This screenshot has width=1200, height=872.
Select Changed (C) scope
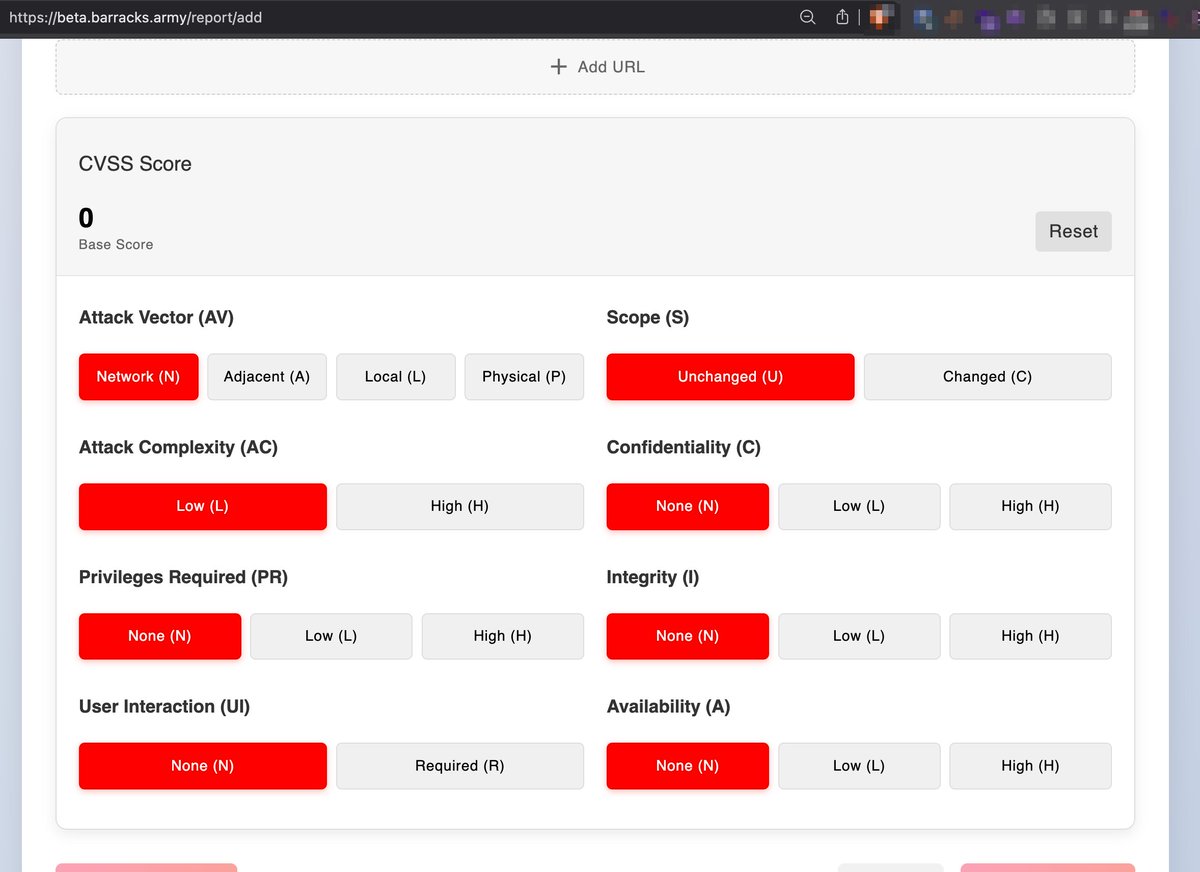(x=987, y=376)
